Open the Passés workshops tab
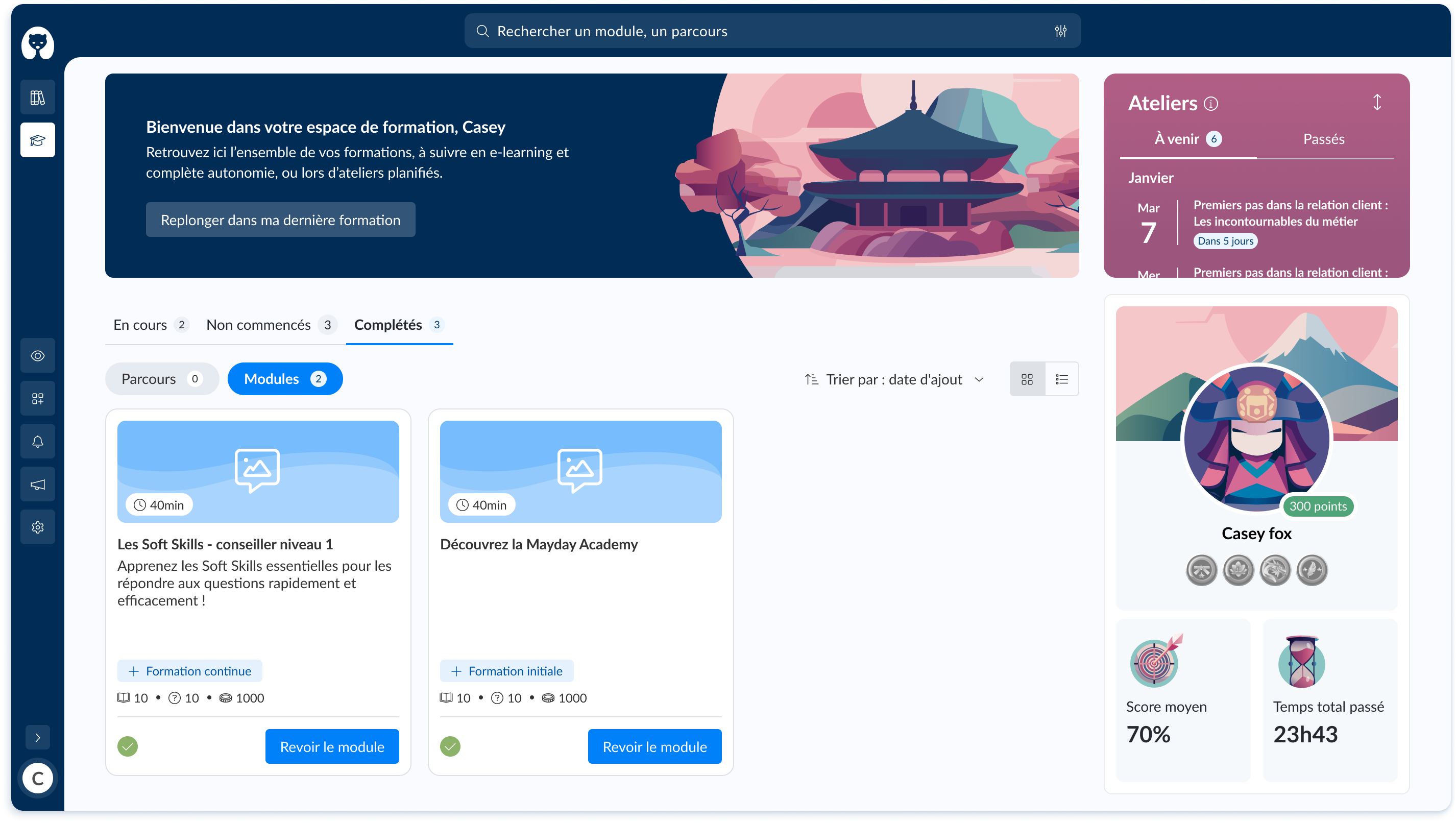Image resolution: width=1456 pixels, height=823 pixels. (1323, 139)
